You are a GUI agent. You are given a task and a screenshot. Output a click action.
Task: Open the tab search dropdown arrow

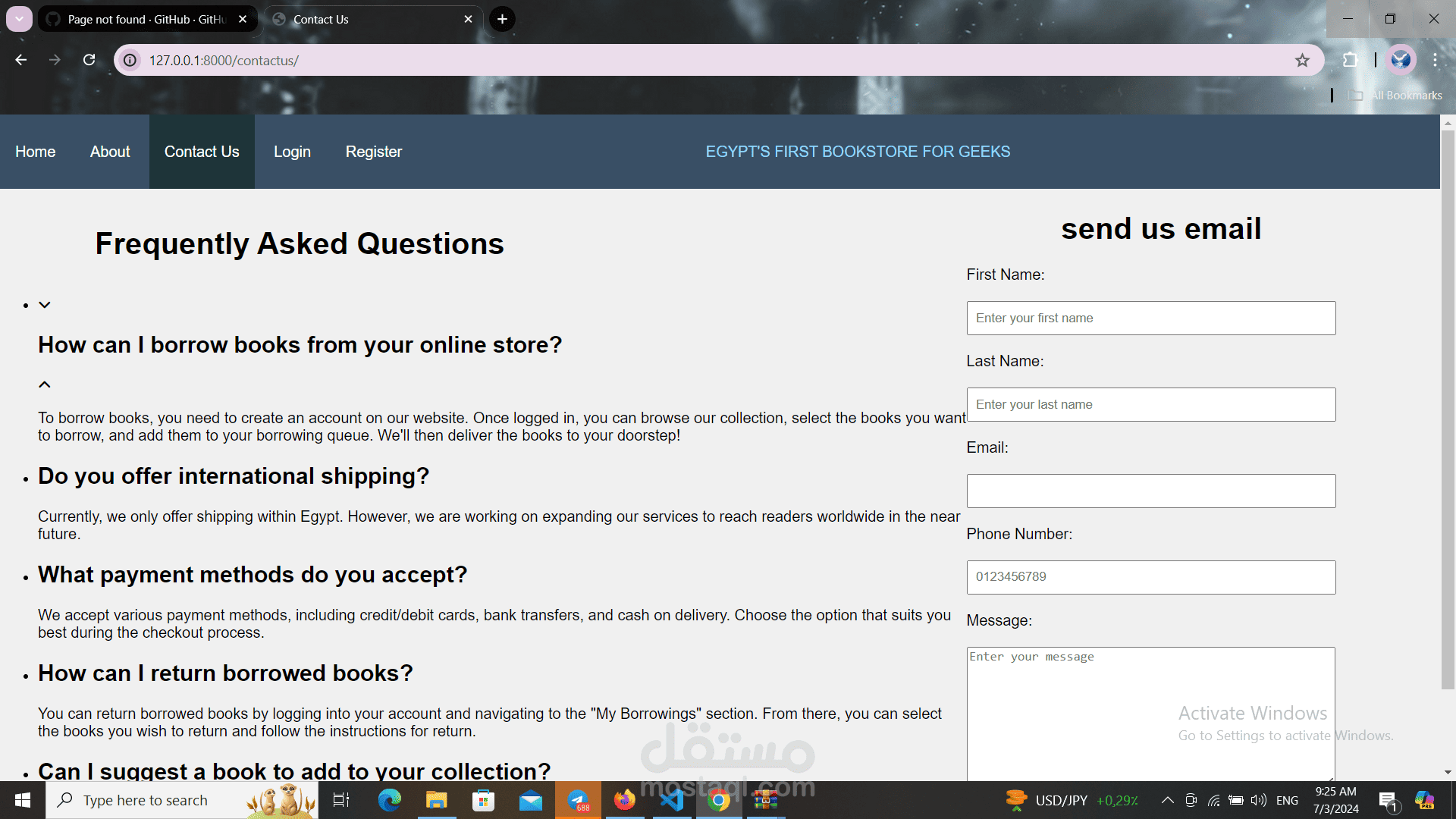pyautogui.click(x=19, y=19)
